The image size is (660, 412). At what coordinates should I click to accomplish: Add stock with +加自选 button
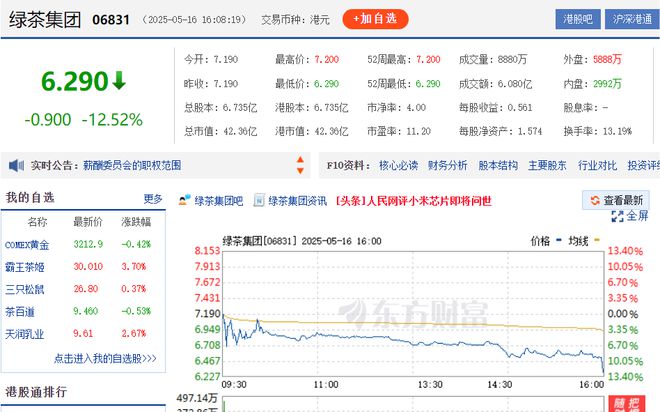click(375, 19)
